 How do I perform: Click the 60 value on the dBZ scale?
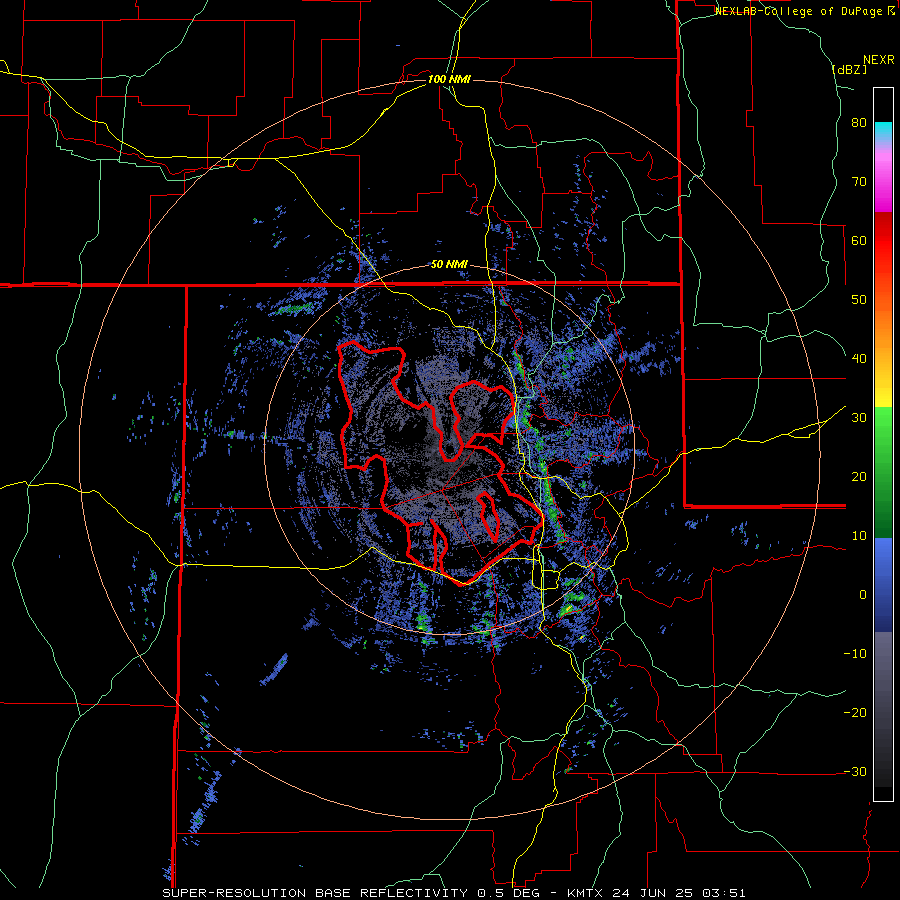[x=859, y=240]
